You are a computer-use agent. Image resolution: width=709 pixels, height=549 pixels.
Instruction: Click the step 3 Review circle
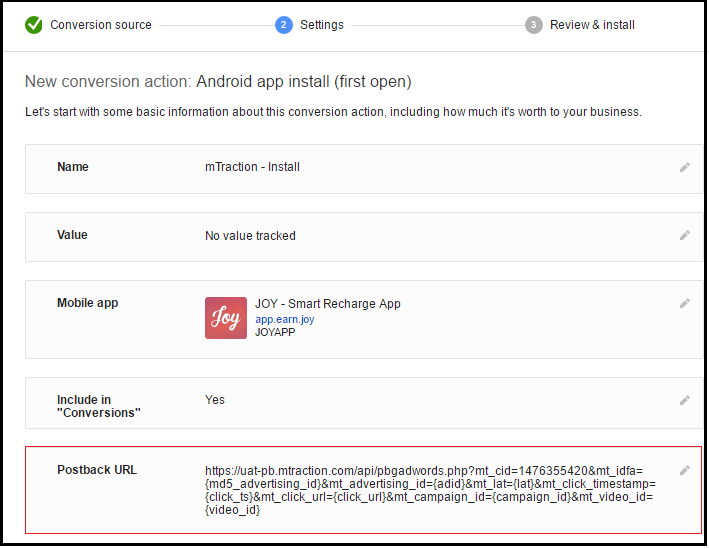(x=534, y=25)
